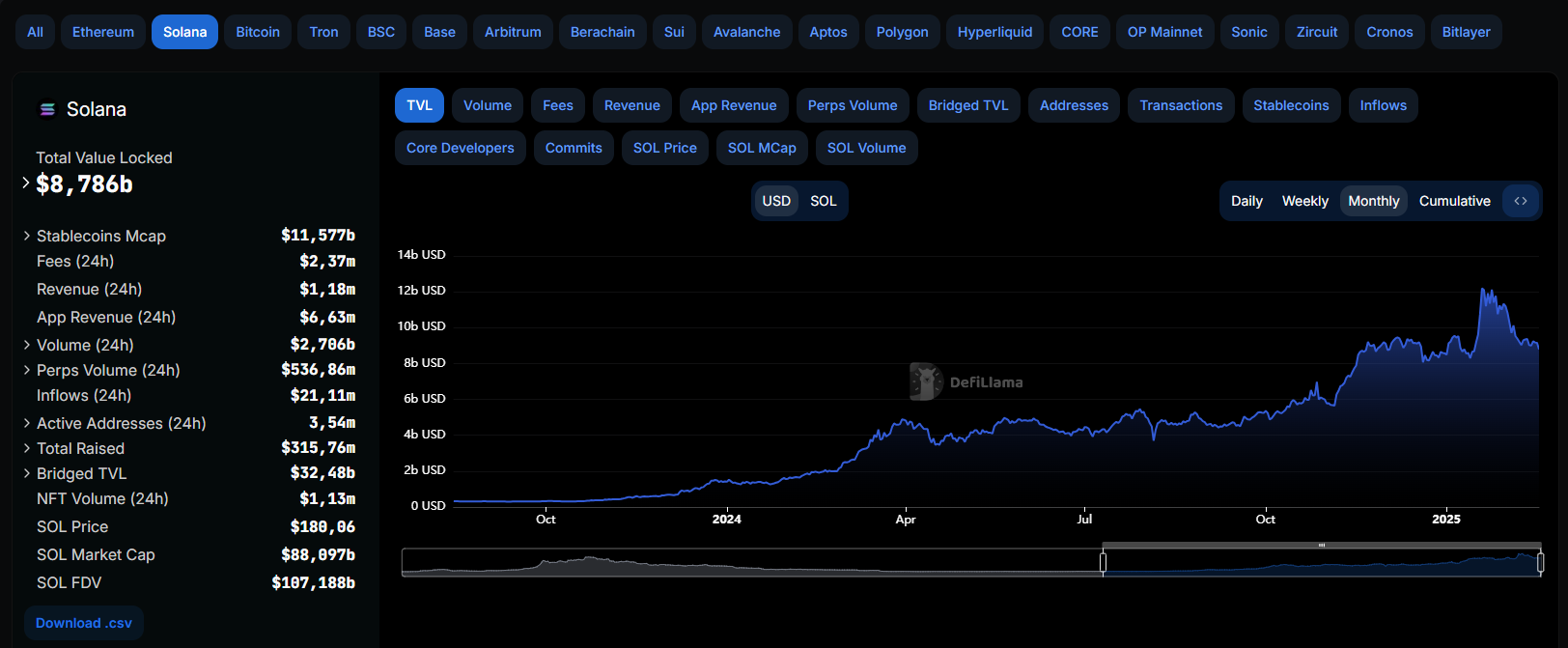
Task: Toggle the Inflows chart metric
Action: coord(1384,105)
